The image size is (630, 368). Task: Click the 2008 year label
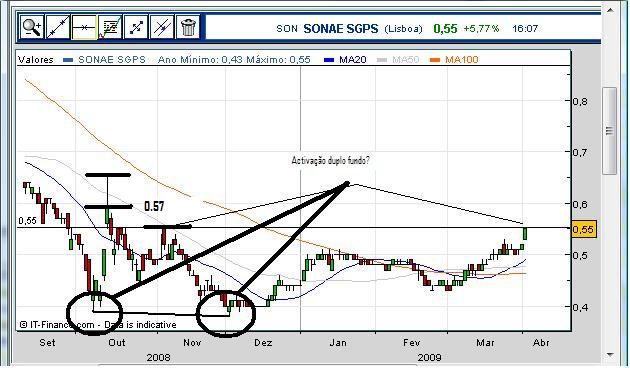point(158,357)
